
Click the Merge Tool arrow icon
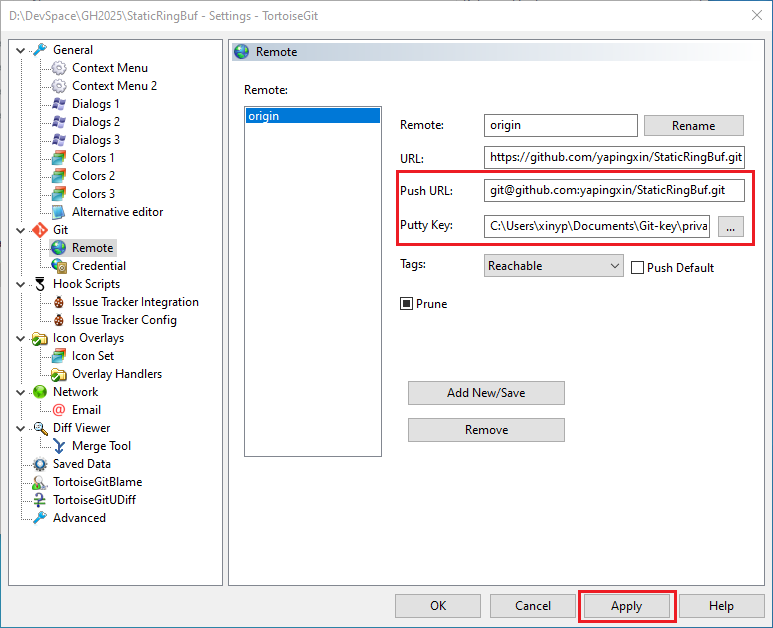coord(59,446)
